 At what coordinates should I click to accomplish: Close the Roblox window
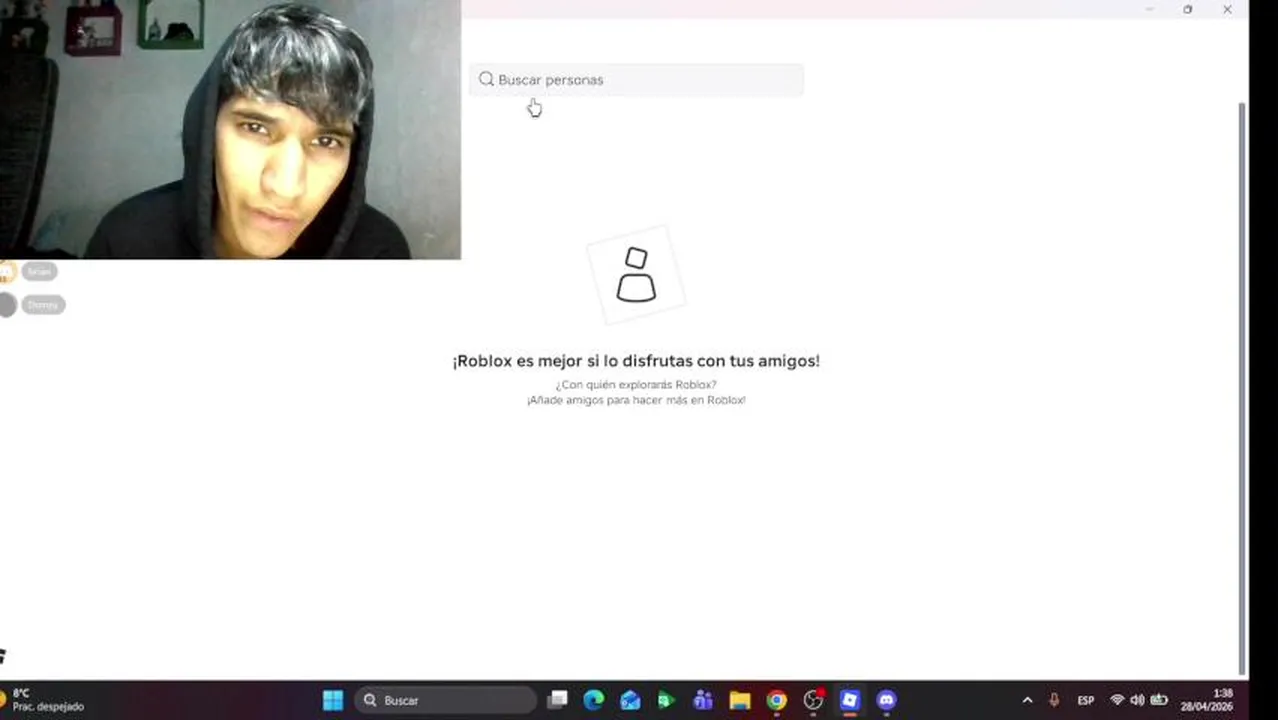point(1227,9)
